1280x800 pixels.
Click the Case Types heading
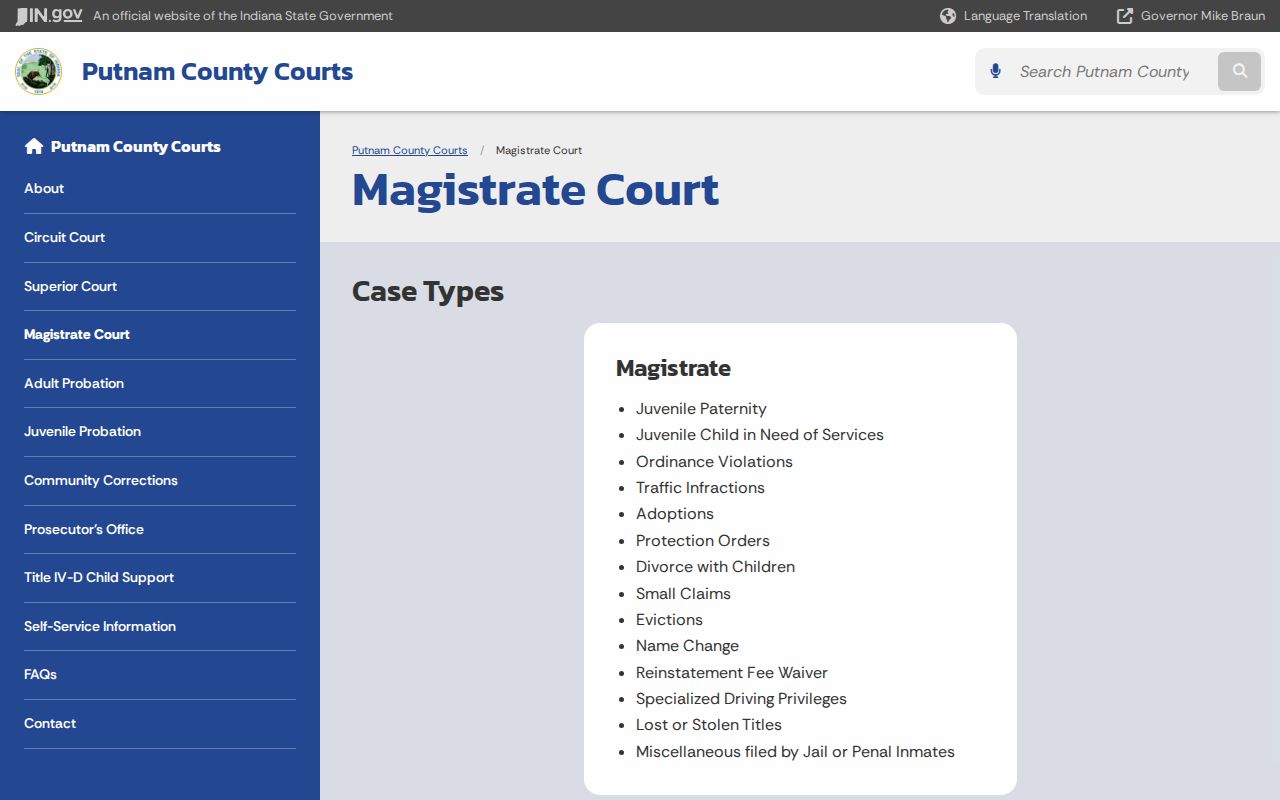(428, 292)
